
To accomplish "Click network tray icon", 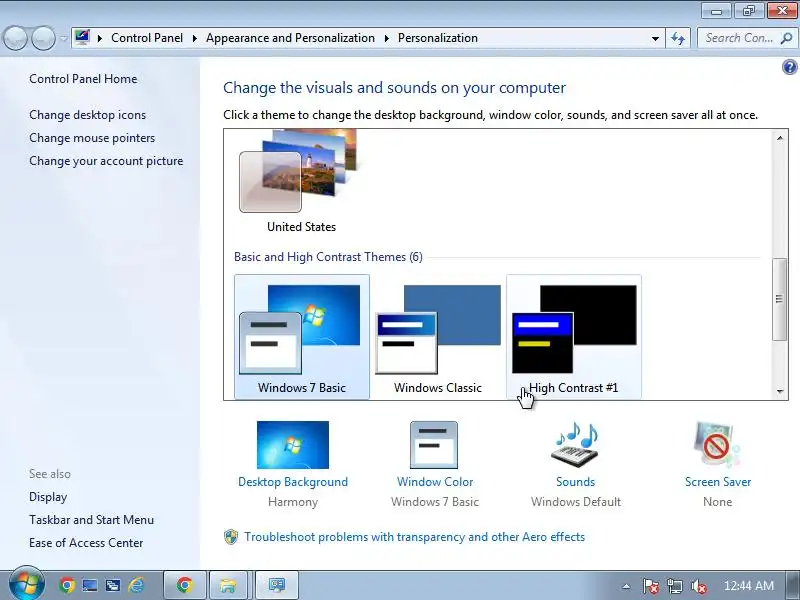I will [x=674, y=586].
